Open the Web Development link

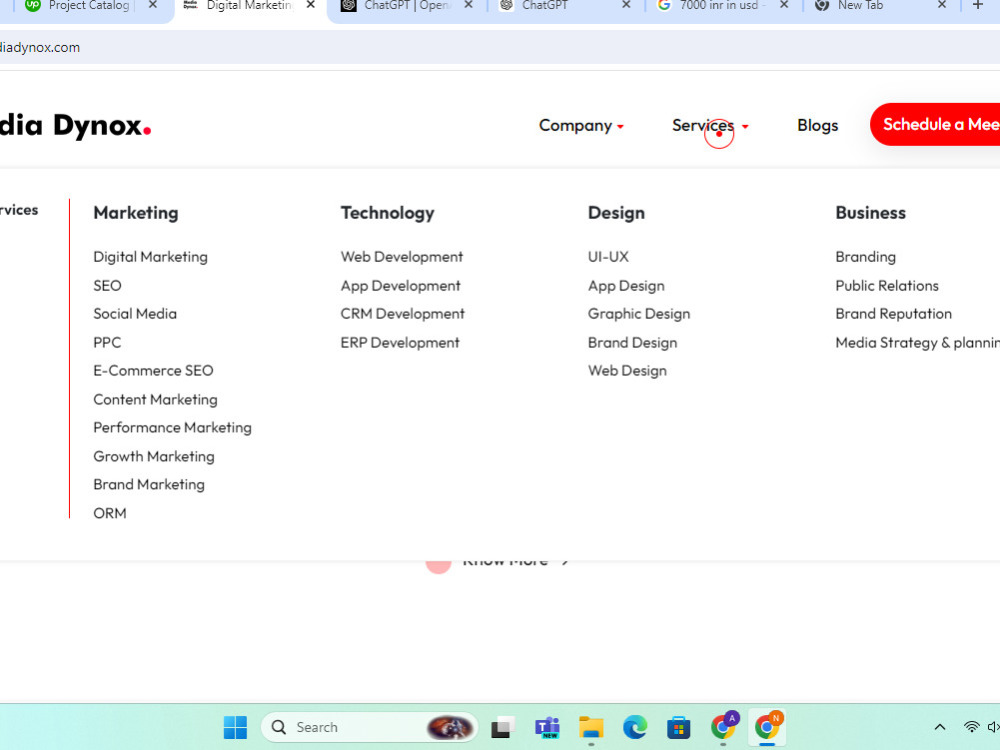click(x=402, y=257)
